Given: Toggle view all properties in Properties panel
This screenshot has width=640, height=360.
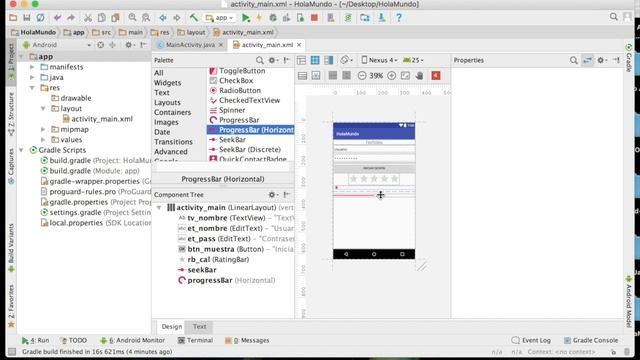Looking at the screenshot, I should 587,60.
